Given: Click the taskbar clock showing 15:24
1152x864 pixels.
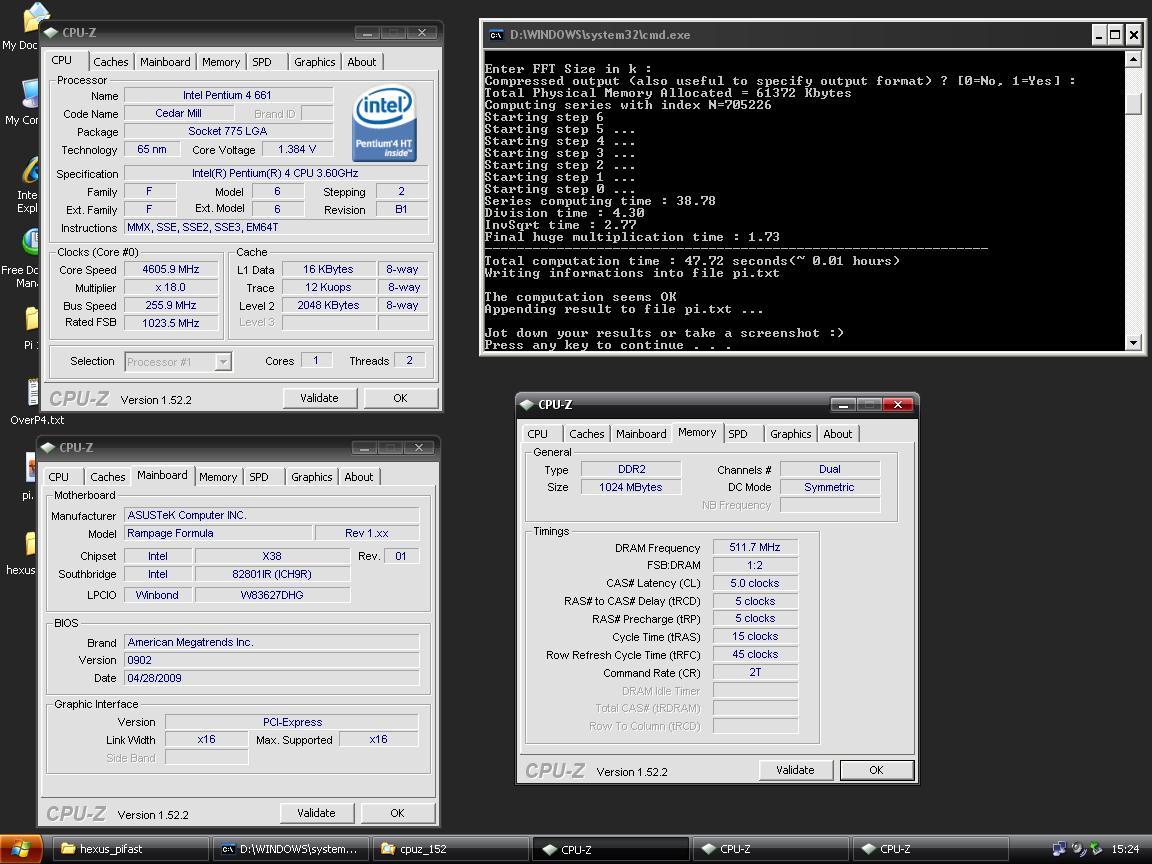Looking at the screenshot, I should coord(1126,849).
